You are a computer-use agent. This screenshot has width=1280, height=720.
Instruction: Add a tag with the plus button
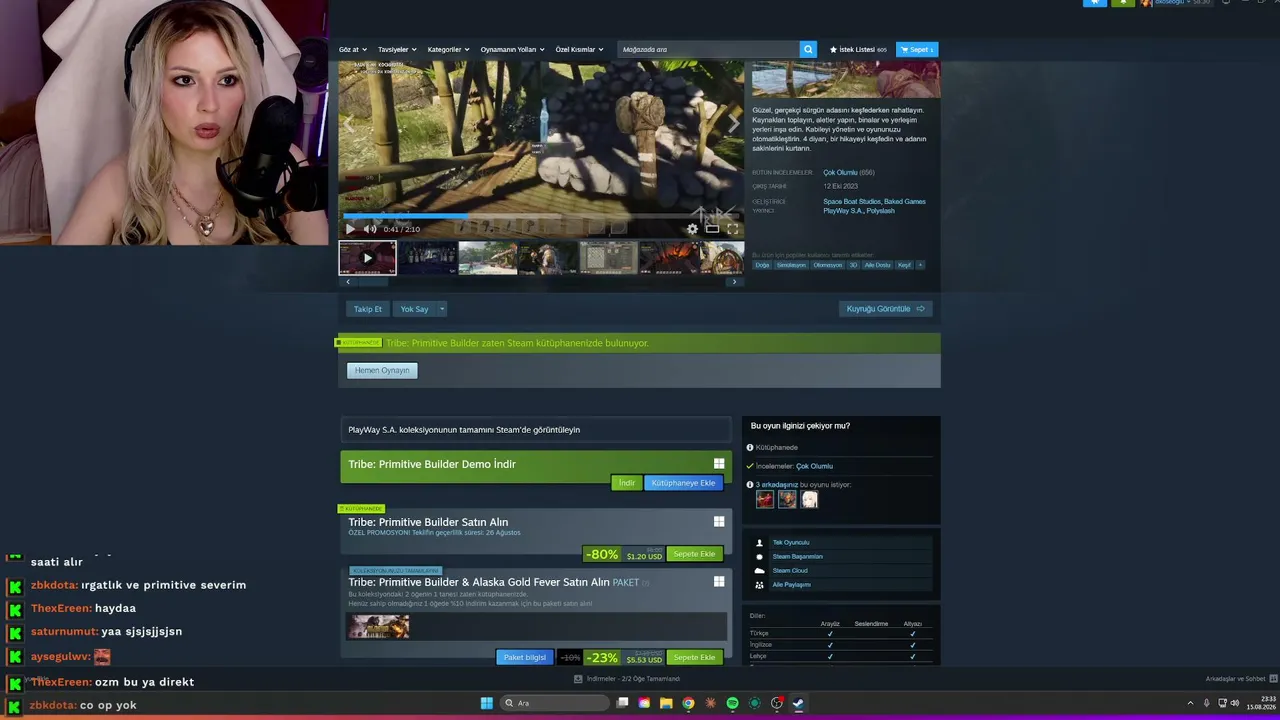920,265
